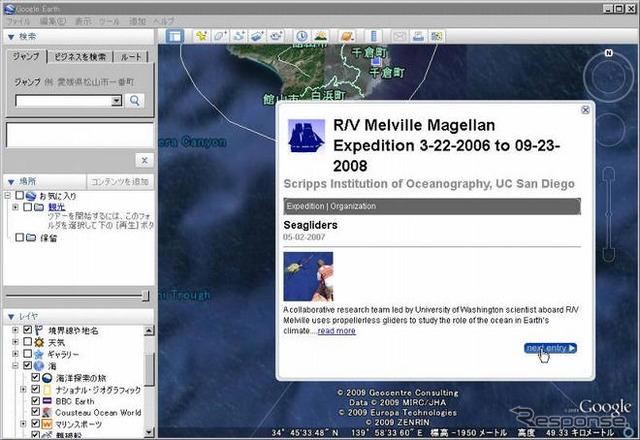
Task: Open the ファイル menu
Action: pyautogui.click(x=18, y=21)
